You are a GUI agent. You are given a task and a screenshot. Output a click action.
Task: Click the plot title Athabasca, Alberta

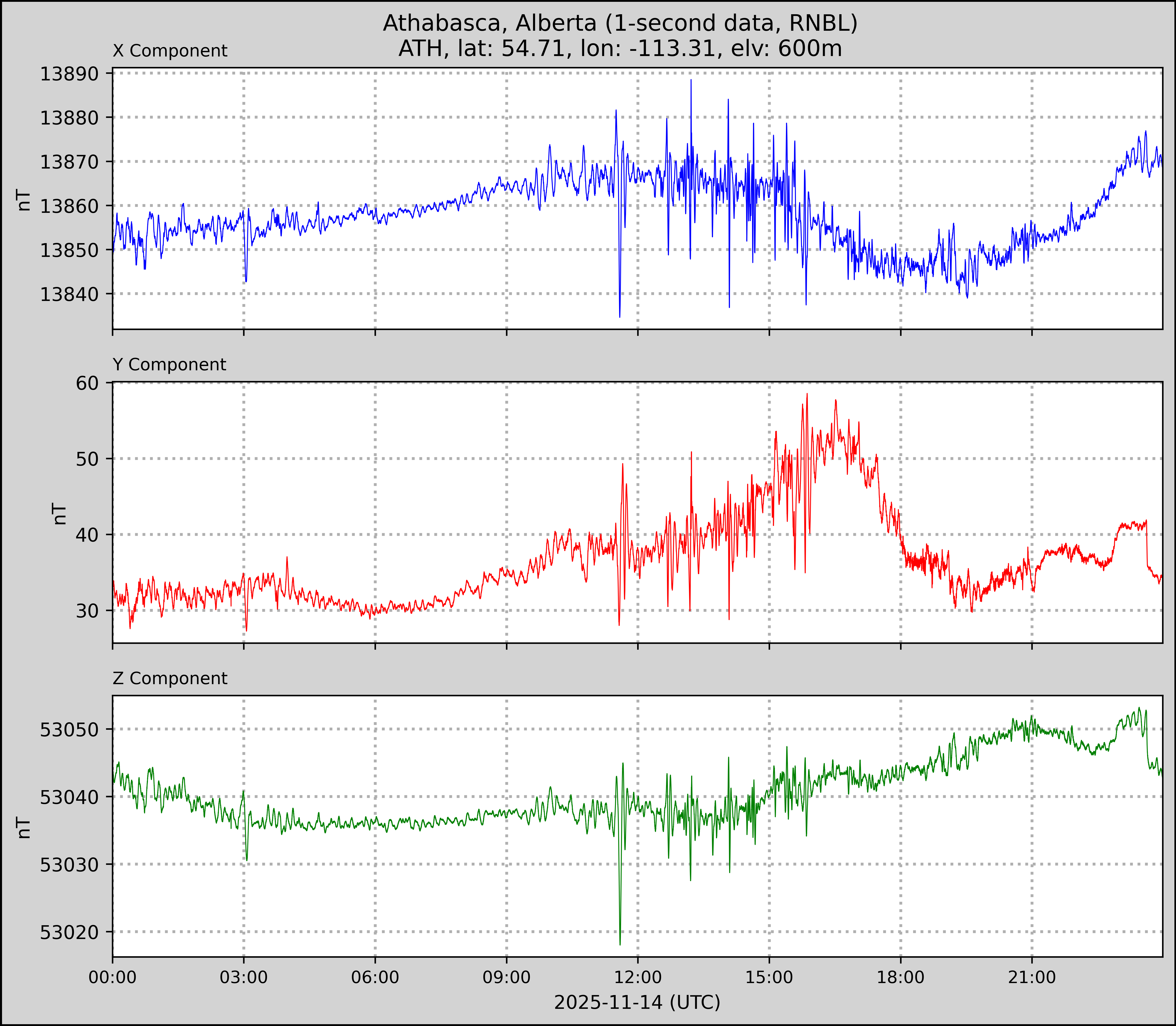(x=620, y=23)
